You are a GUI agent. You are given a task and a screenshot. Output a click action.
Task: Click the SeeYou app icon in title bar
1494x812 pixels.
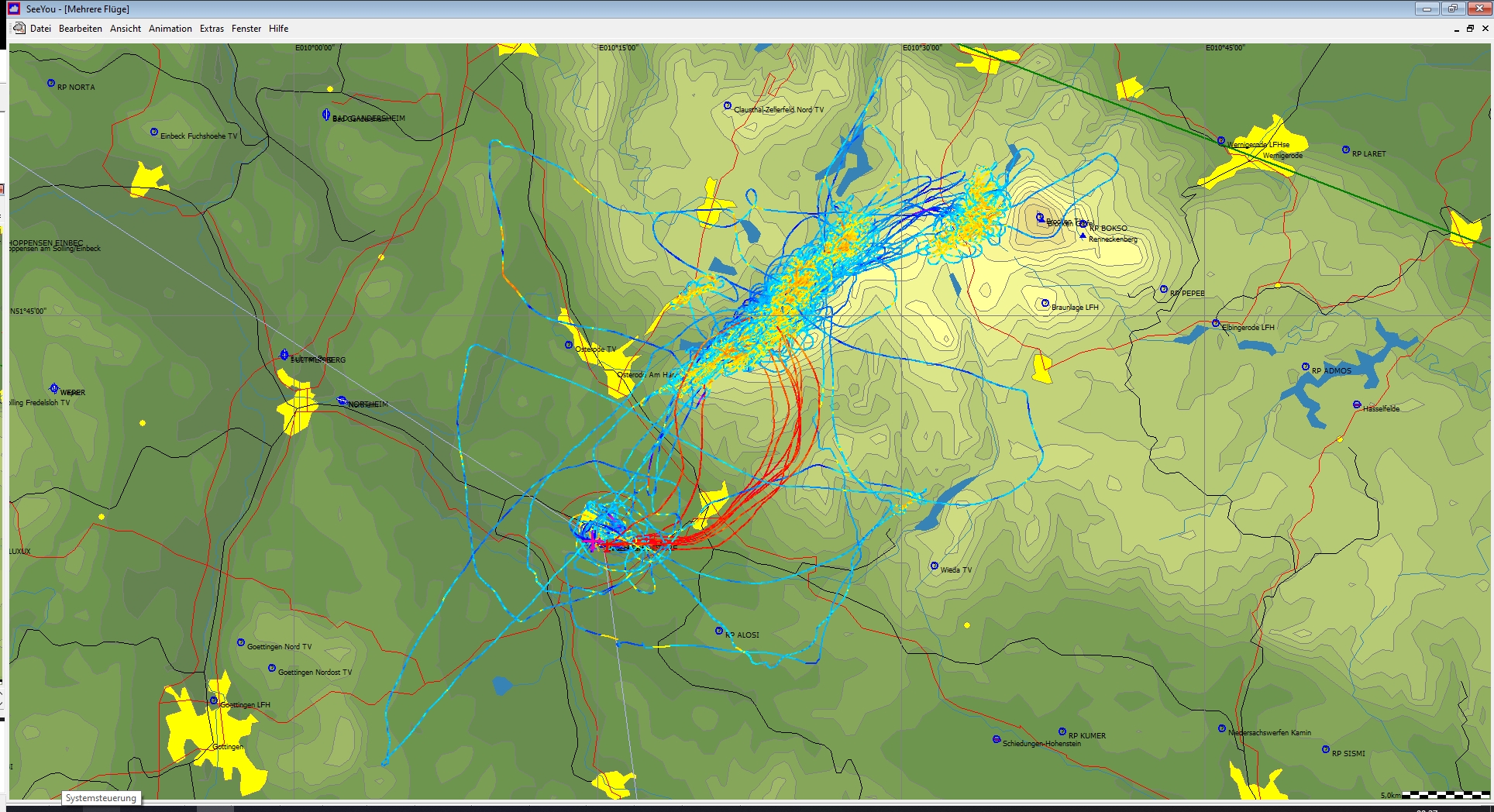pyautogui.click(x=13, y=9)
